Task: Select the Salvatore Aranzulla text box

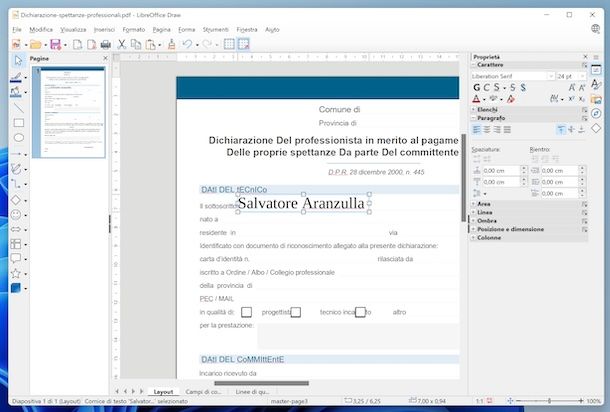Action: [x=301, y=203]
